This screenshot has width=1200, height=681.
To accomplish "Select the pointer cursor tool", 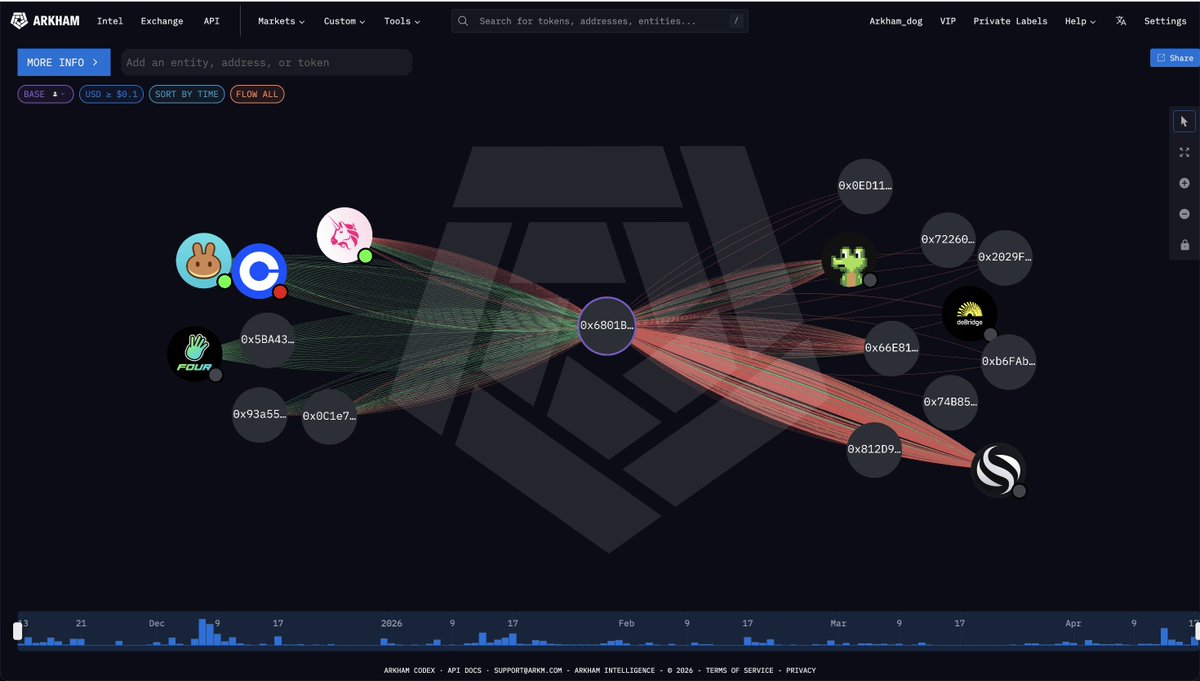I will pyautogui.click(x=1184, y=121).
